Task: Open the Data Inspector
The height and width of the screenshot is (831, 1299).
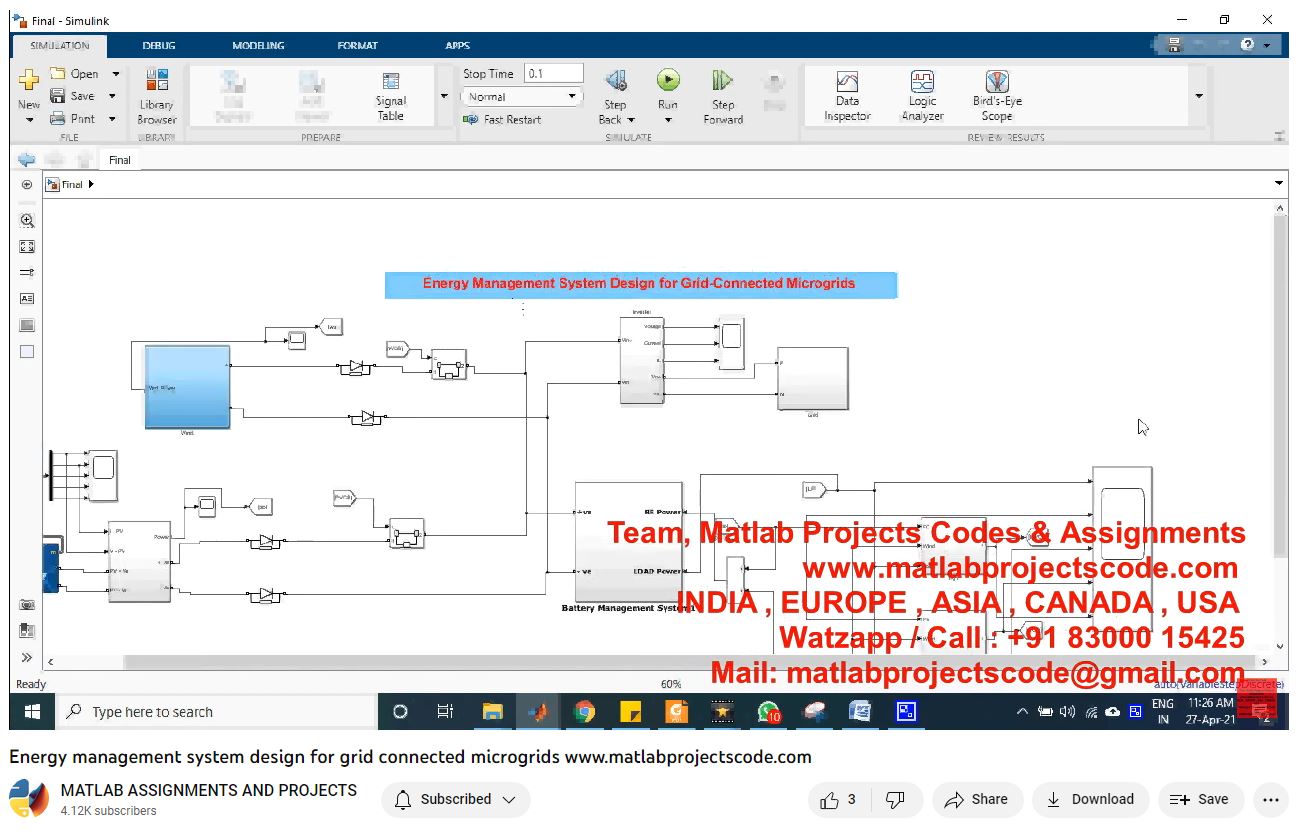Action: 847,96
